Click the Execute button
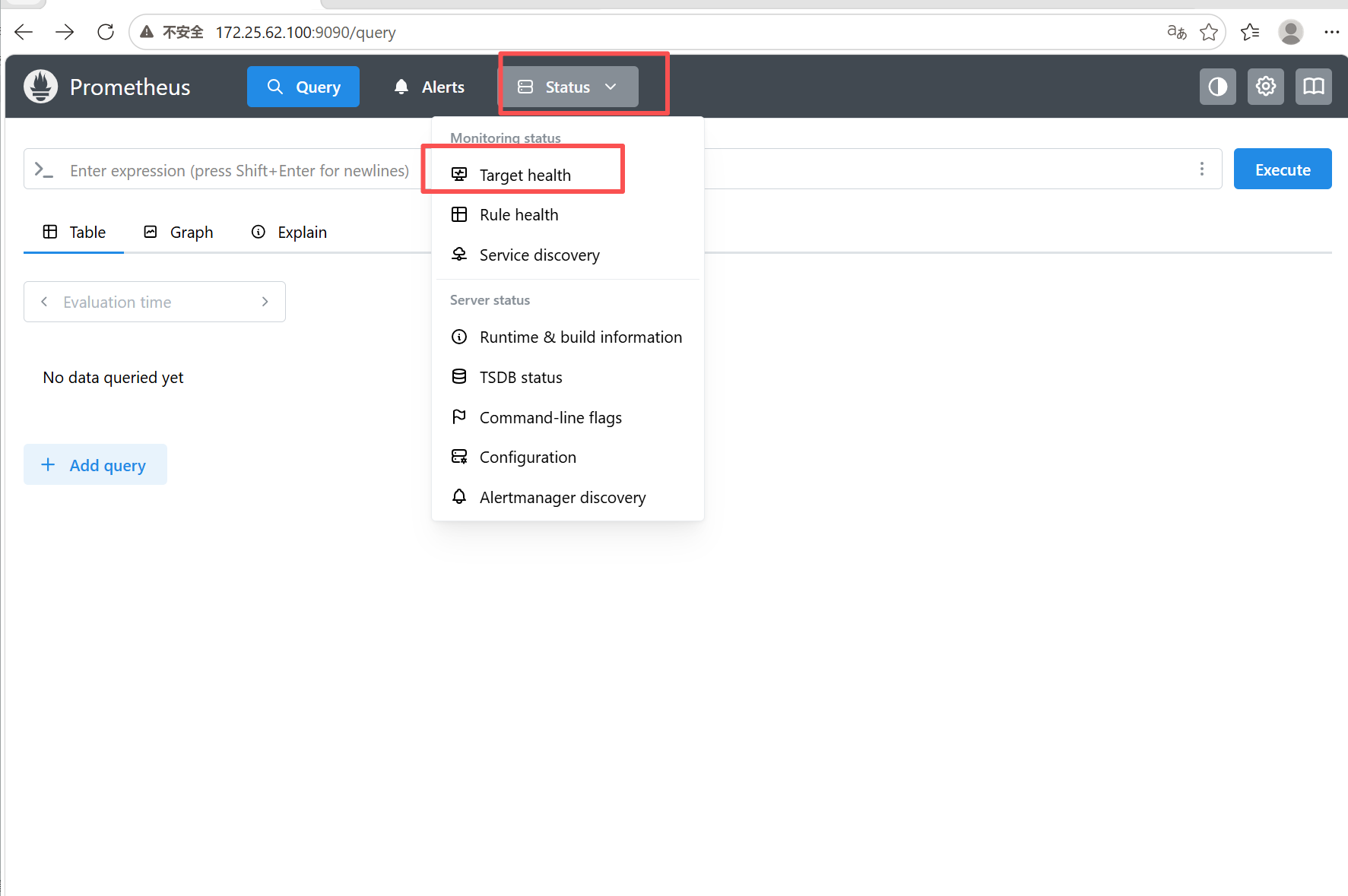Viewport: 1348px width, 896px height. pos(1282,169)
